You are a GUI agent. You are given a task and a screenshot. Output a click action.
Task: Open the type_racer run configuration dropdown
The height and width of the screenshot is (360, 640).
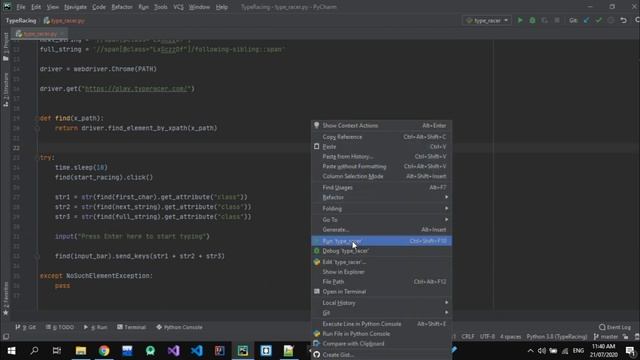(487, 20)
